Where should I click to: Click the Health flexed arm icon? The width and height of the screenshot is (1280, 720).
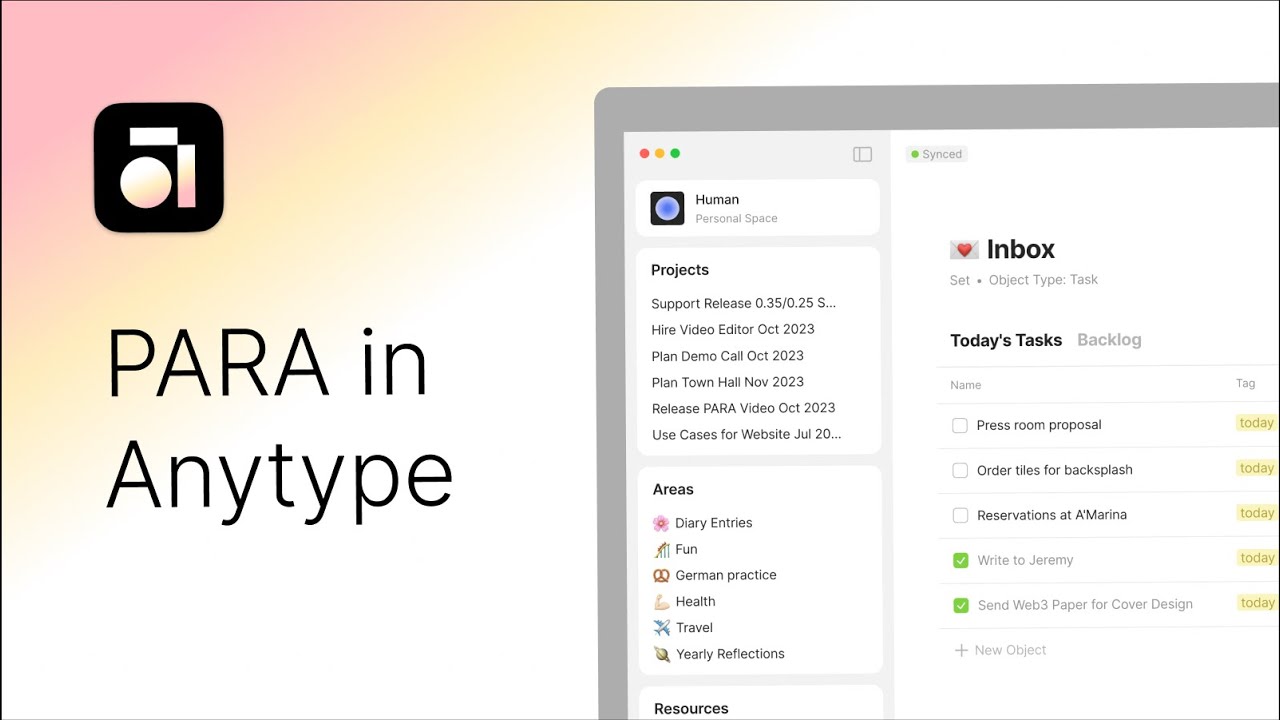pos(661,601)
